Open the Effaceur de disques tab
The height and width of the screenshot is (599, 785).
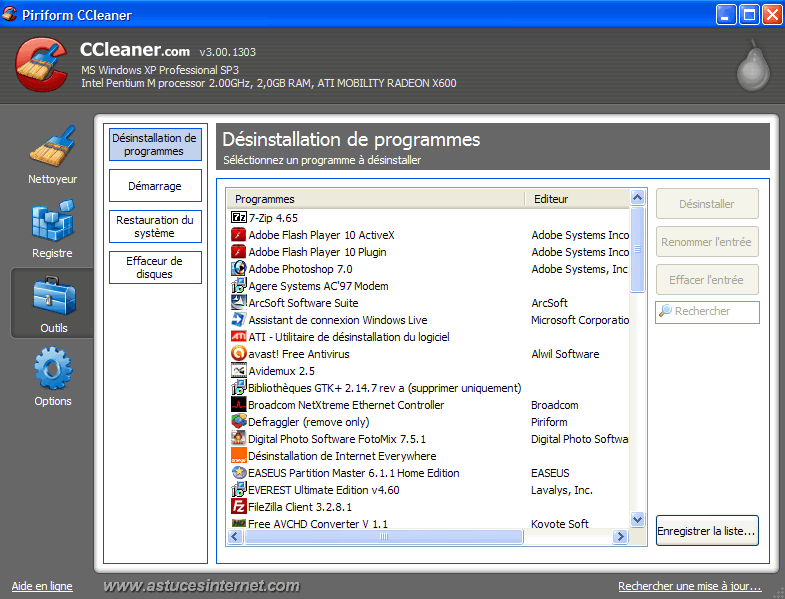coord(155,267)
